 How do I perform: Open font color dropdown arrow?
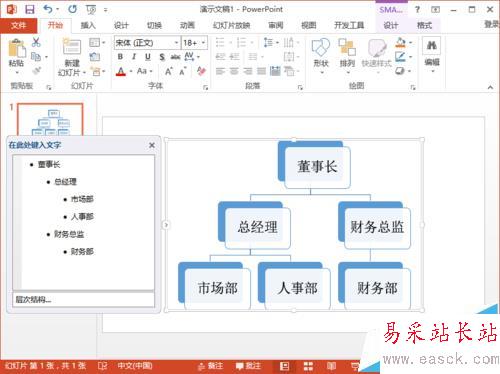point(131,71)
